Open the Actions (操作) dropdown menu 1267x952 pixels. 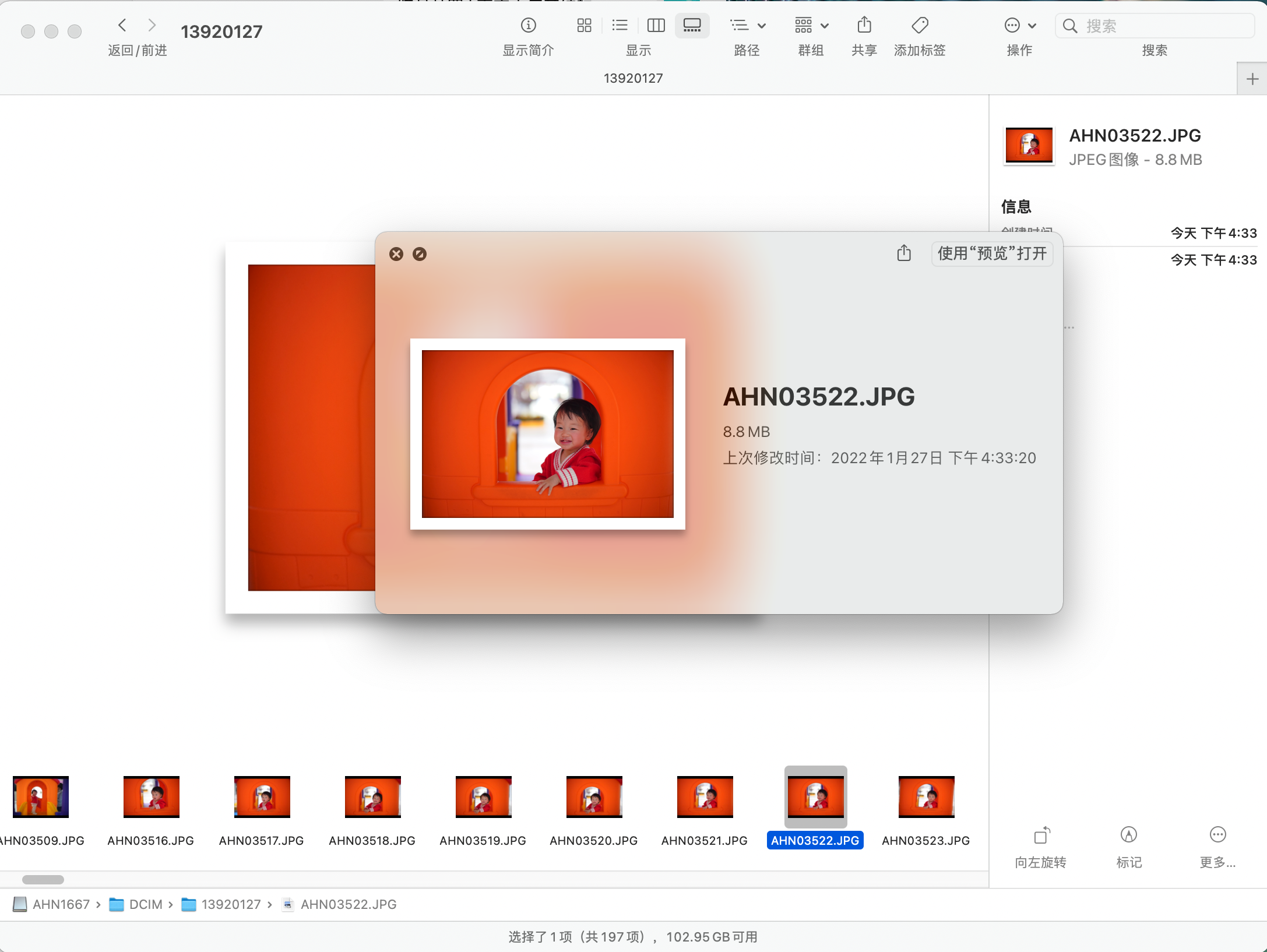pyautogui.click(x=1019, y=25)
